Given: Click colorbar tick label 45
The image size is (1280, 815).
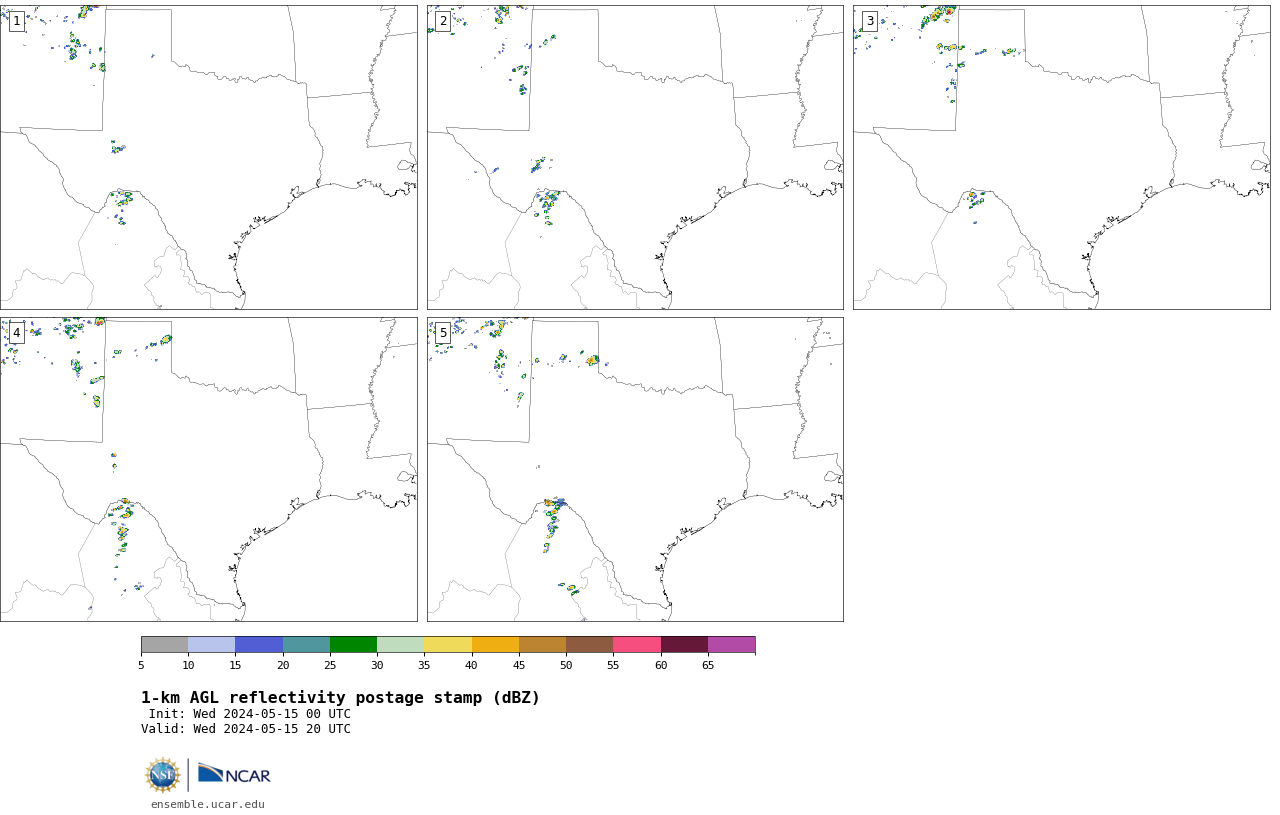Looking at the screenshot, I should coord(519,665).
